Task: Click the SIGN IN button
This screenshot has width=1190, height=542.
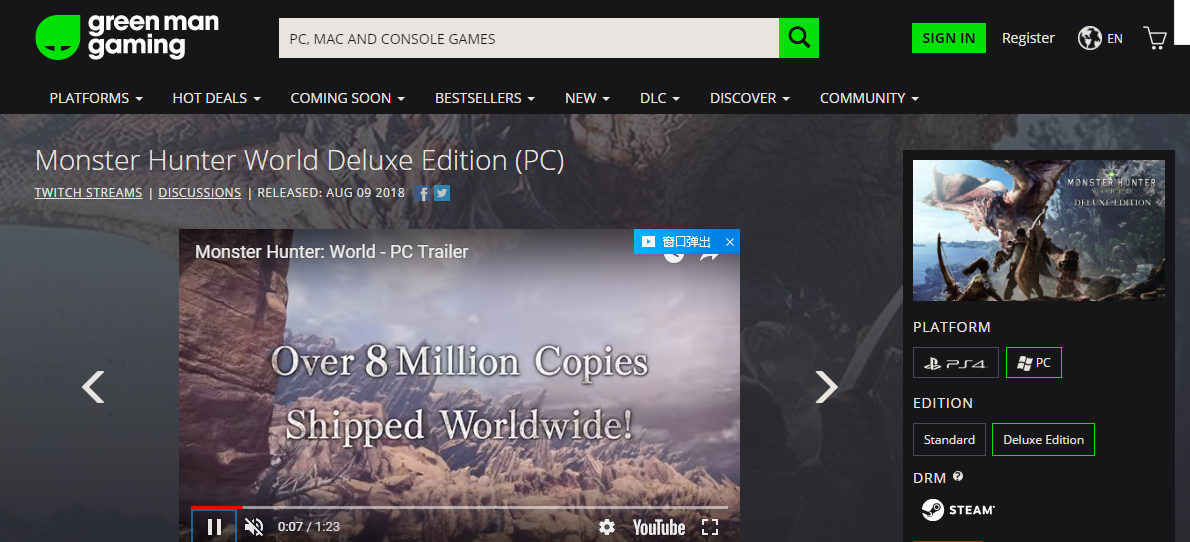Action: pyautogui.click(x=949, y=38)
